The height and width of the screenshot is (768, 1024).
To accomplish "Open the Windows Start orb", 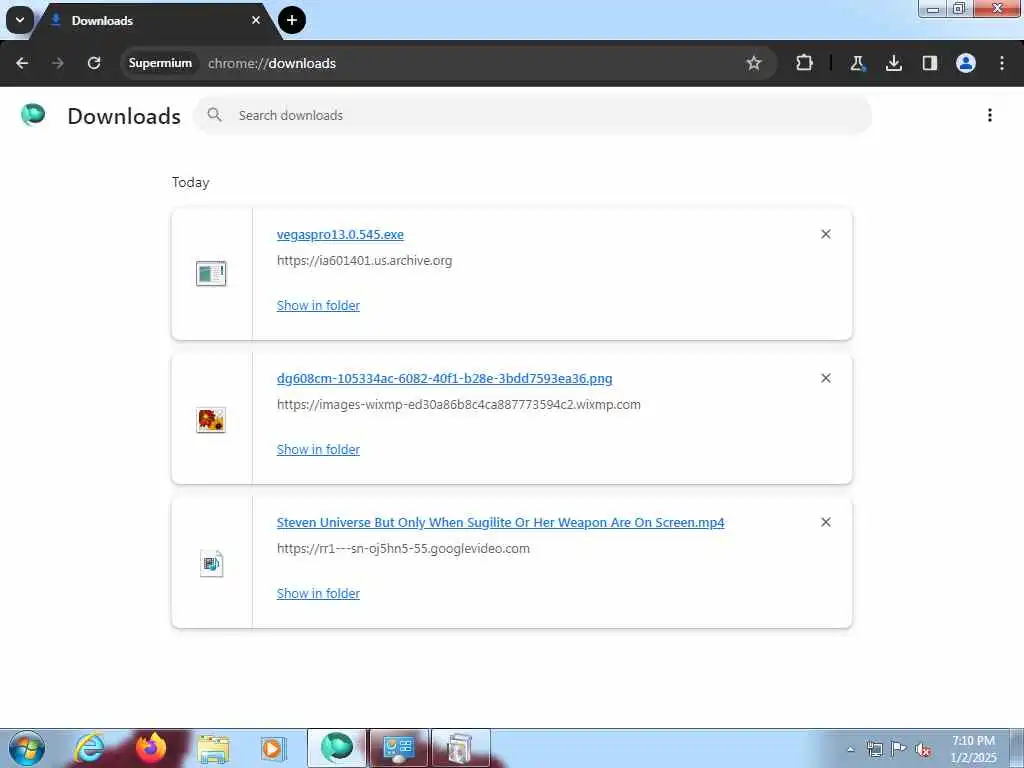I will coord(27,748).
